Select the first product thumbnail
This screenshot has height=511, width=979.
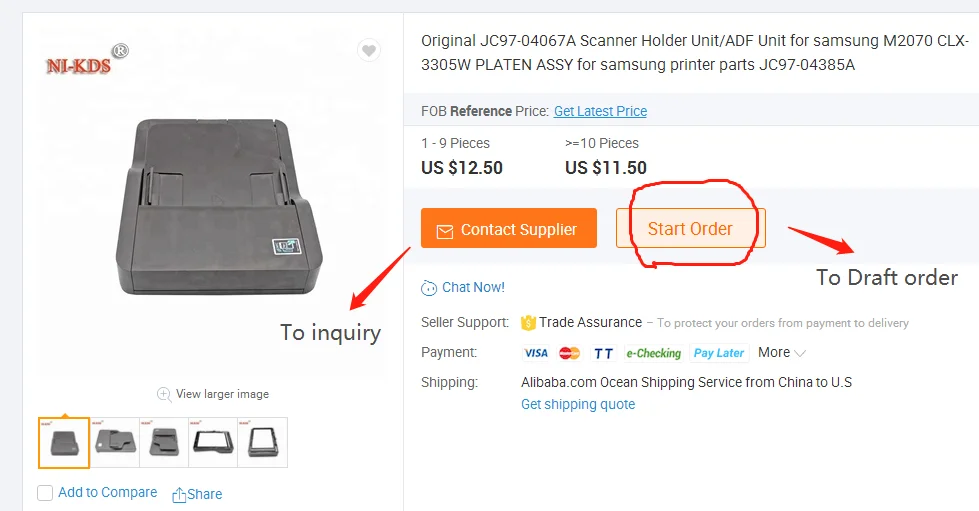pyautogui.click(x=64, y=442)
